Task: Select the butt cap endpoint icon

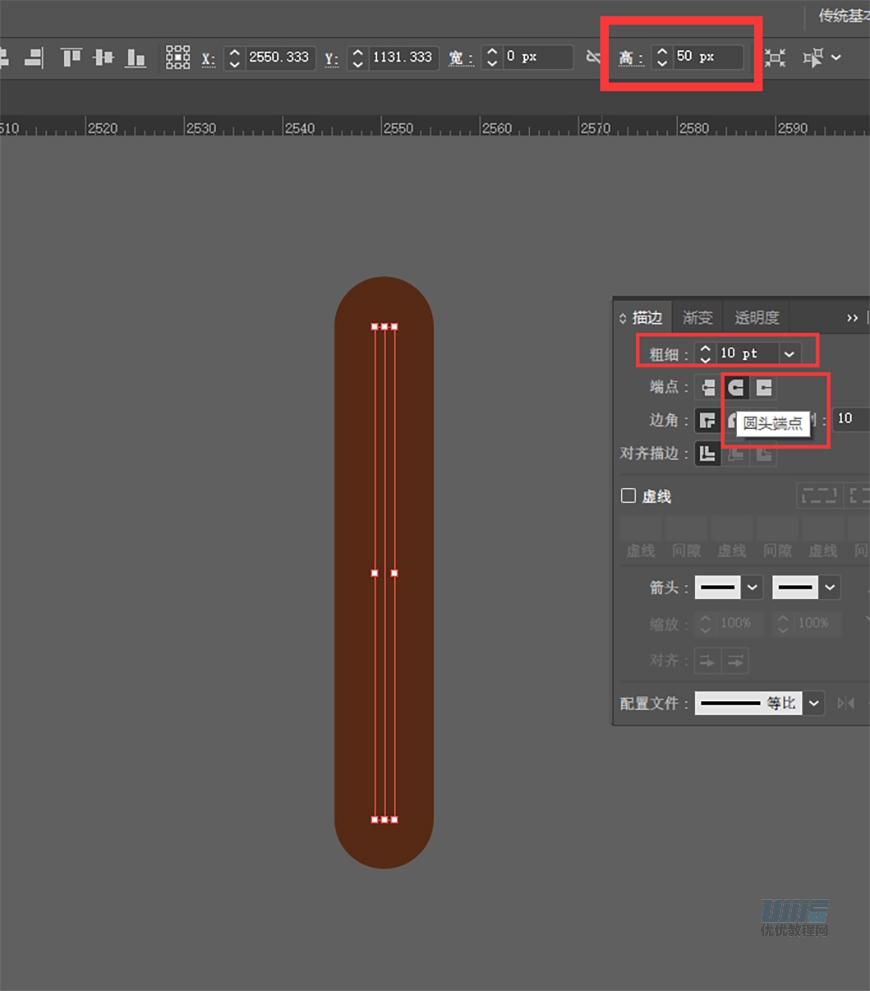Action: coord(708,387)
